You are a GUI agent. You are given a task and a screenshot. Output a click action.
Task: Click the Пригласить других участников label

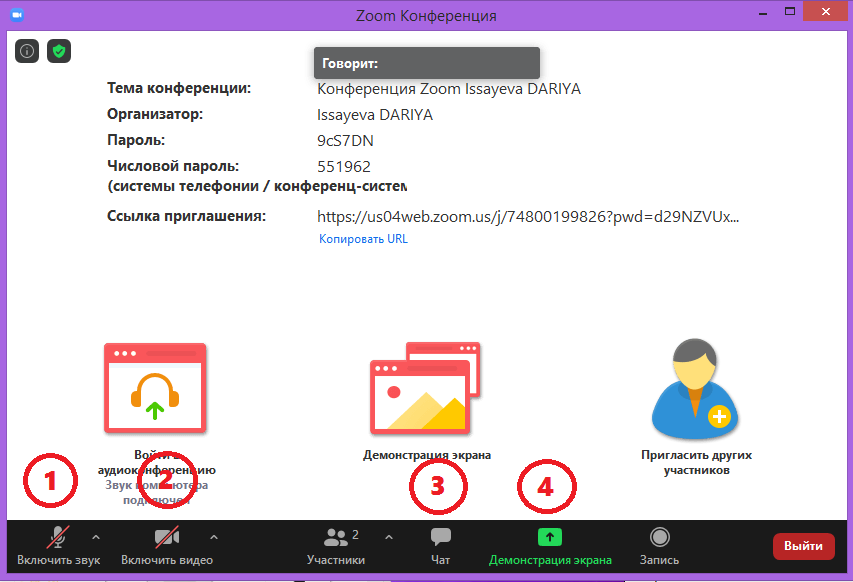tap(696, 462)
